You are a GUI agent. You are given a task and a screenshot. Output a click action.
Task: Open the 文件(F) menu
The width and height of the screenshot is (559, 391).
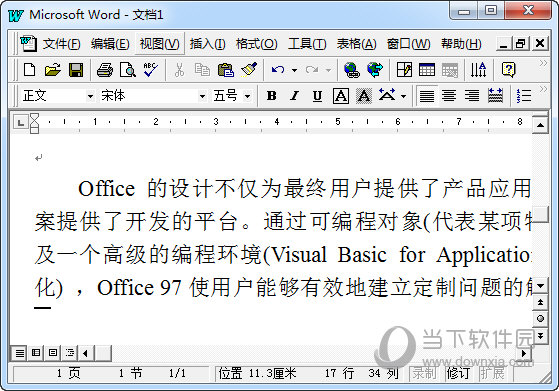(x=61, y=44)
